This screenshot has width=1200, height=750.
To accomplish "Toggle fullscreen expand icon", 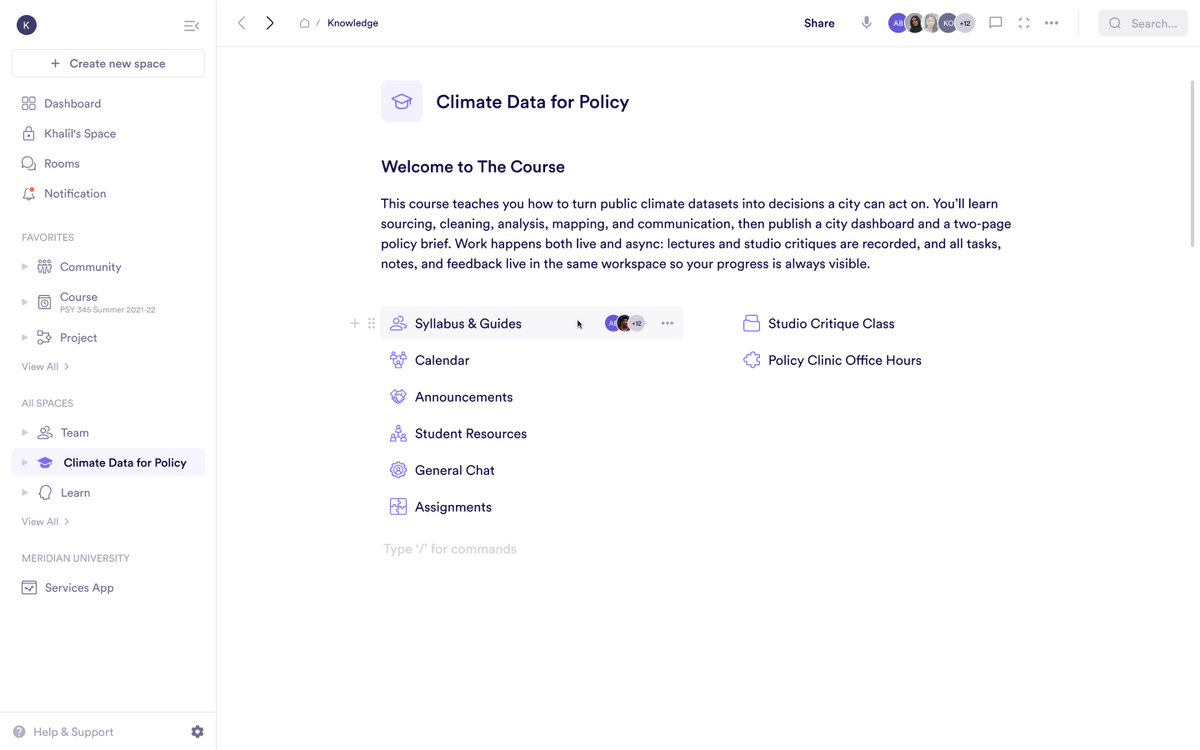I will tap(1024, 23).
